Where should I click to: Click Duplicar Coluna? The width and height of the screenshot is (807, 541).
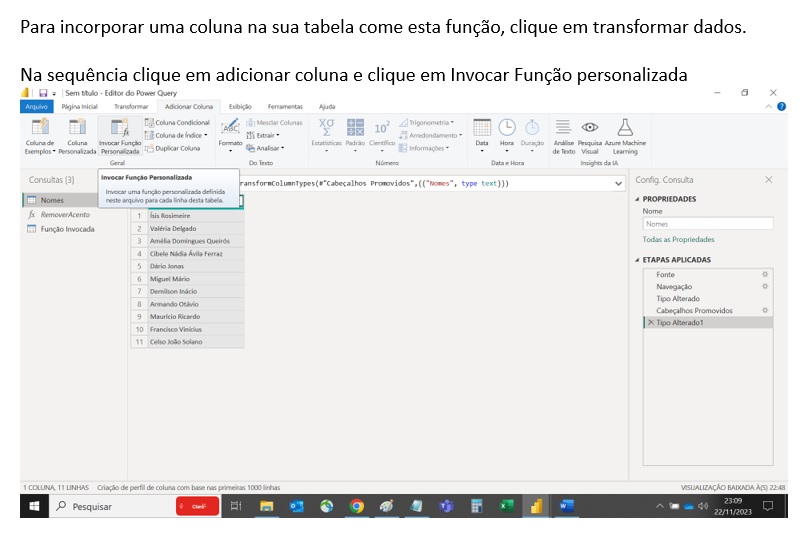[x=172, y=148]
